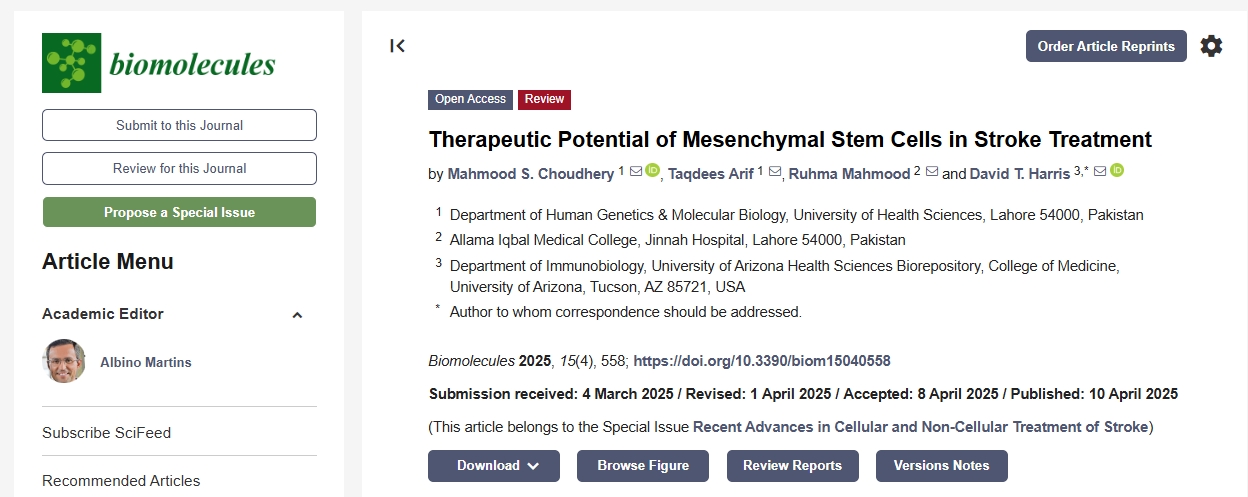Collapse the left sidebar with arrow icon

point(398,46)
